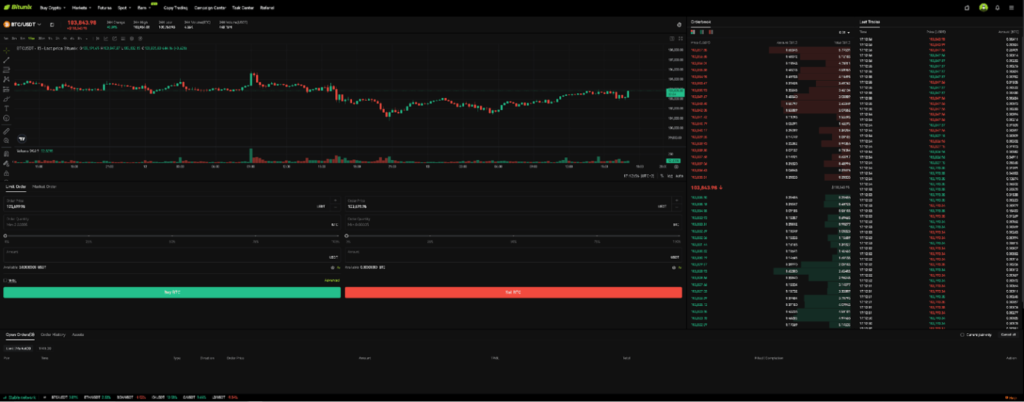
Task: Select the zoom-in tool in chart sidebar
Action: [7, 140]
